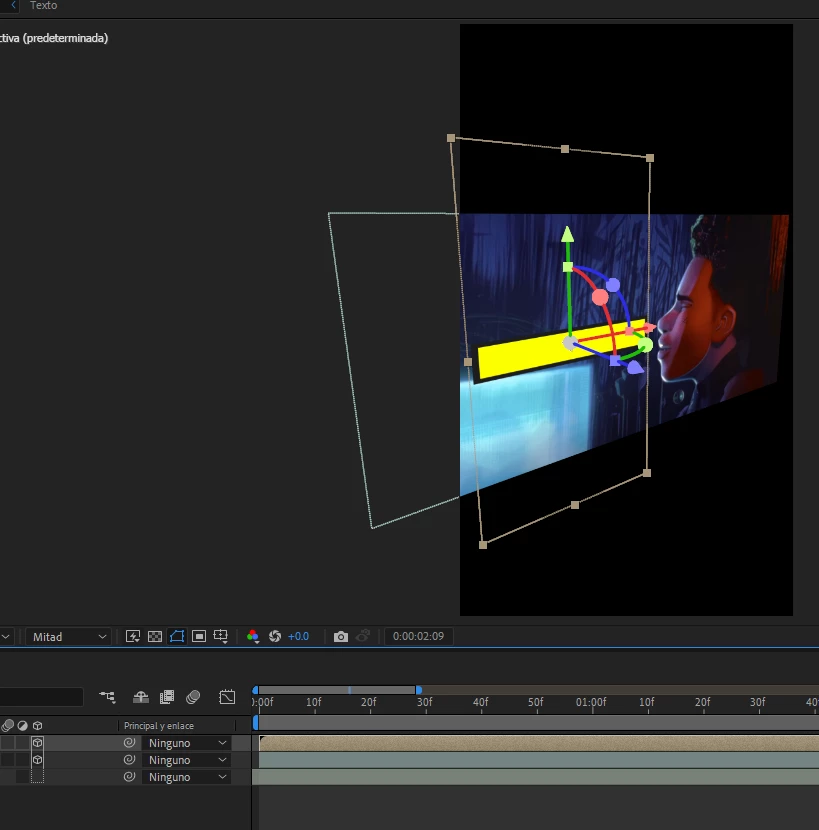Take a snapshot with the camera icon
Viewport: 819px width, 830px height.
tap(341, 636)
